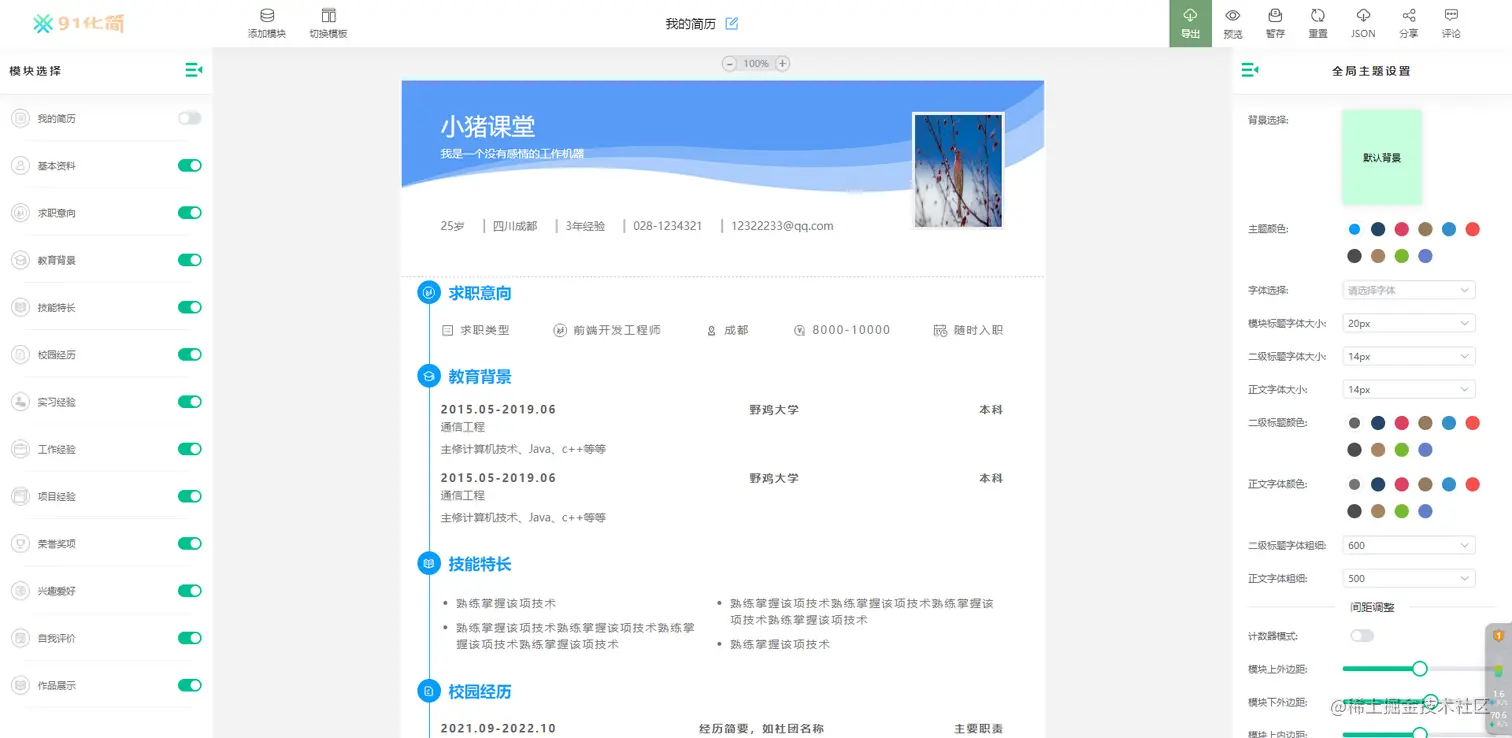
Task: Click the 100% zoom level label
Action: point(756,63)
